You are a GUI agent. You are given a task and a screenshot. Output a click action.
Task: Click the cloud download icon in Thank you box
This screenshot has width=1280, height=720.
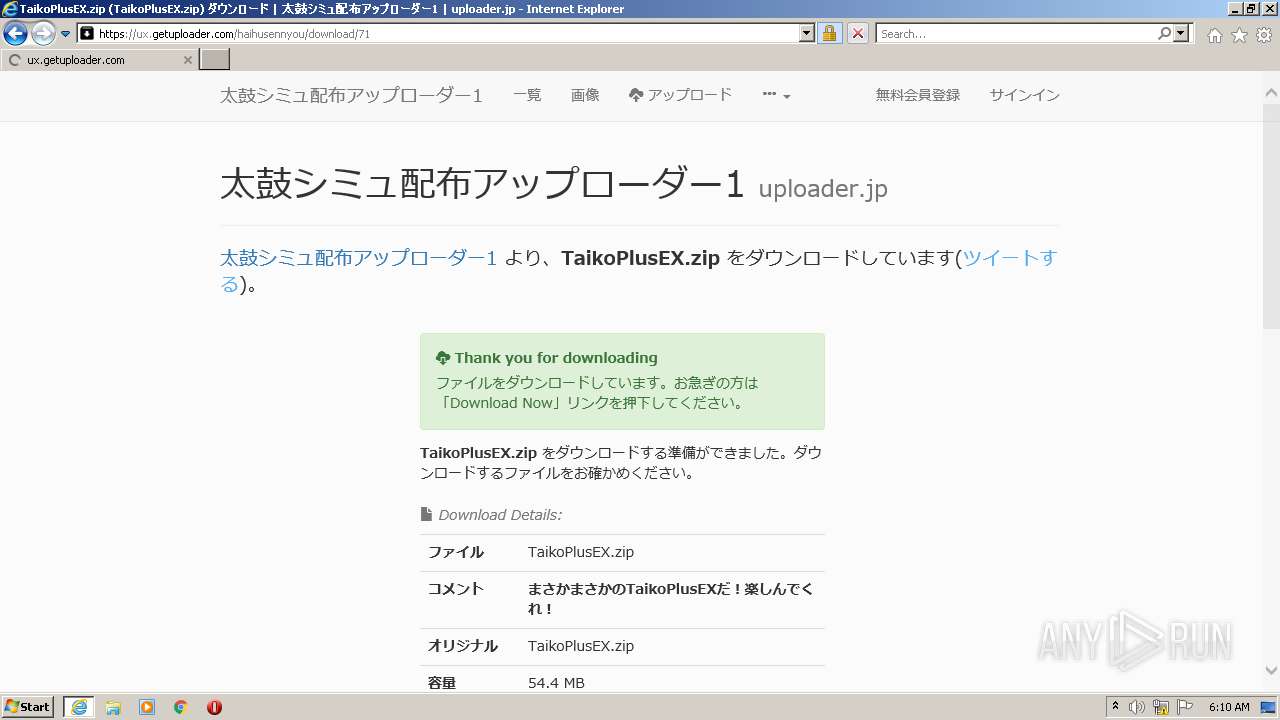pos(443,358)
